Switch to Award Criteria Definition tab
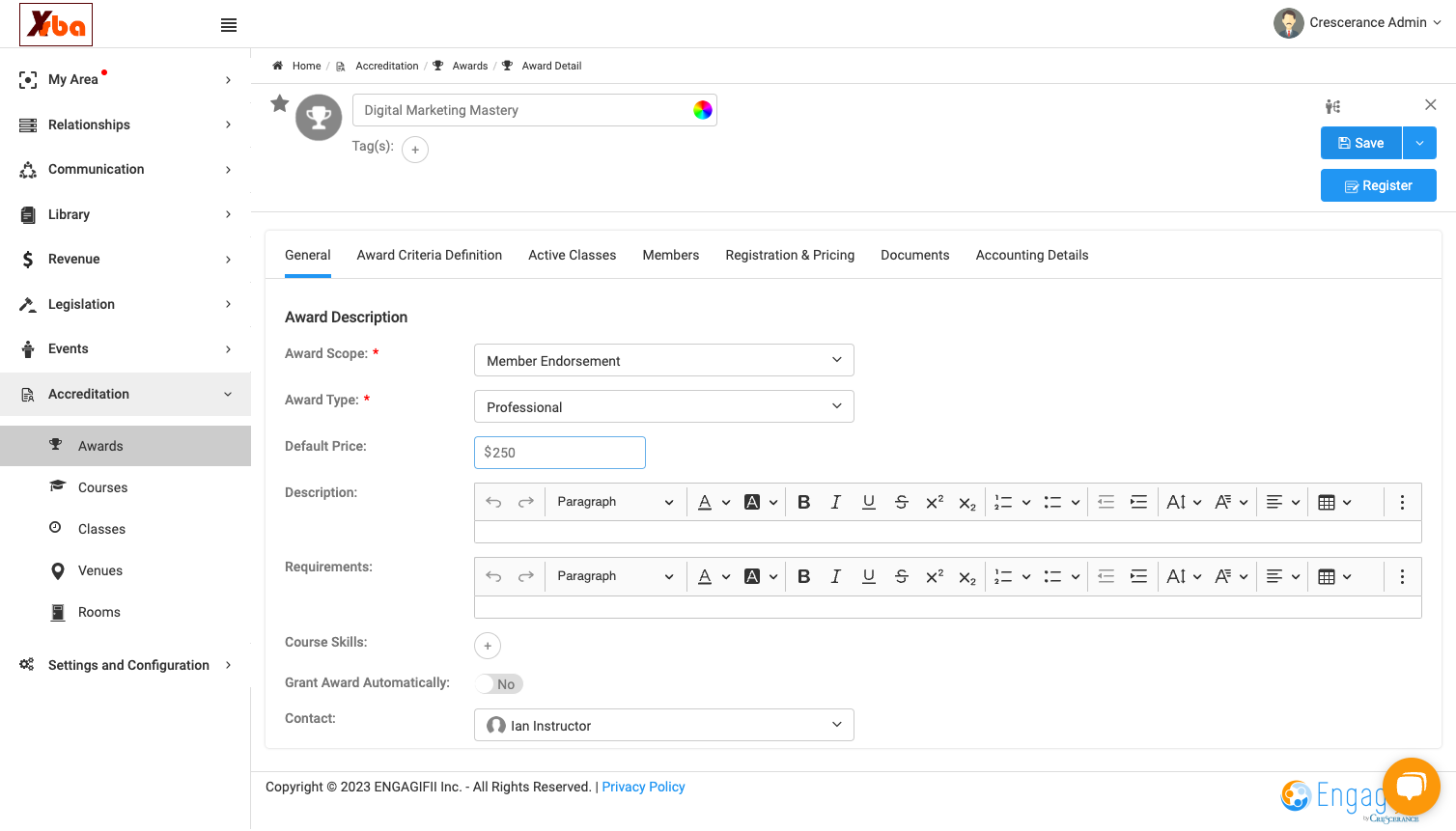 click(x=430, y=255)
